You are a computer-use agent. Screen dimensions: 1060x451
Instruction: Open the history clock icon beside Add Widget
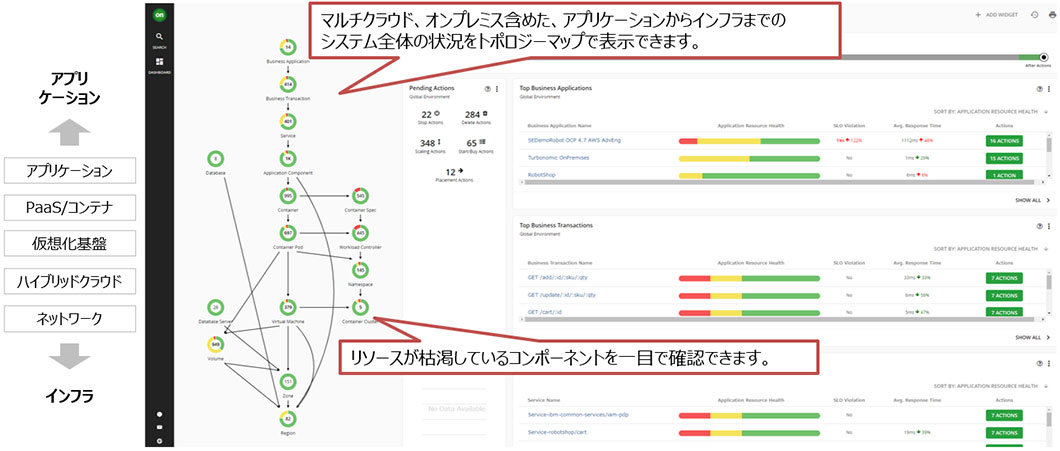[1034, 15]
